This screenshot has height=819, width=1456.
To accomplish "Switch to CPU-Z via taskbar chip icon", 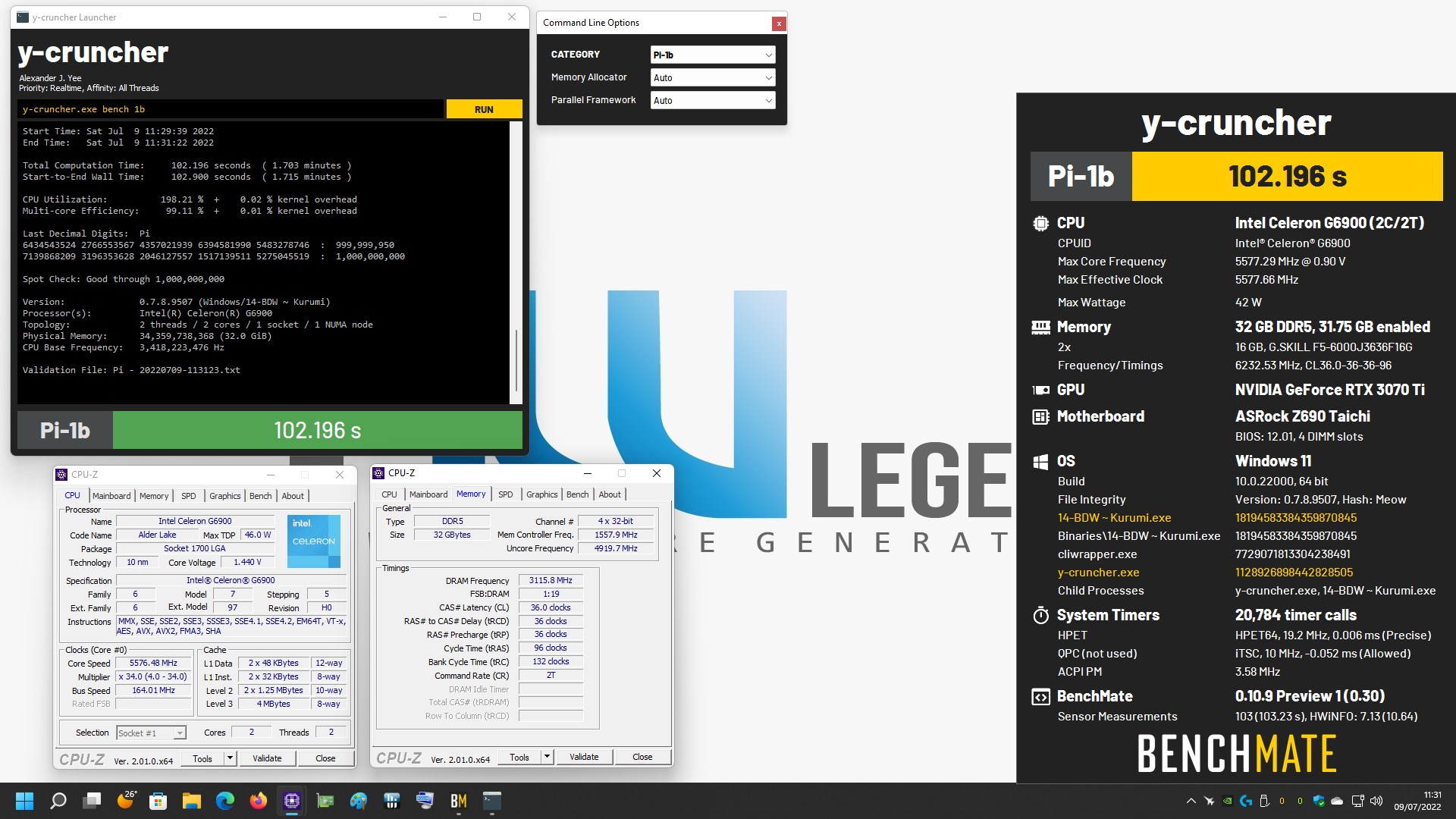I will pyautogui.click(x=292, y=801).
